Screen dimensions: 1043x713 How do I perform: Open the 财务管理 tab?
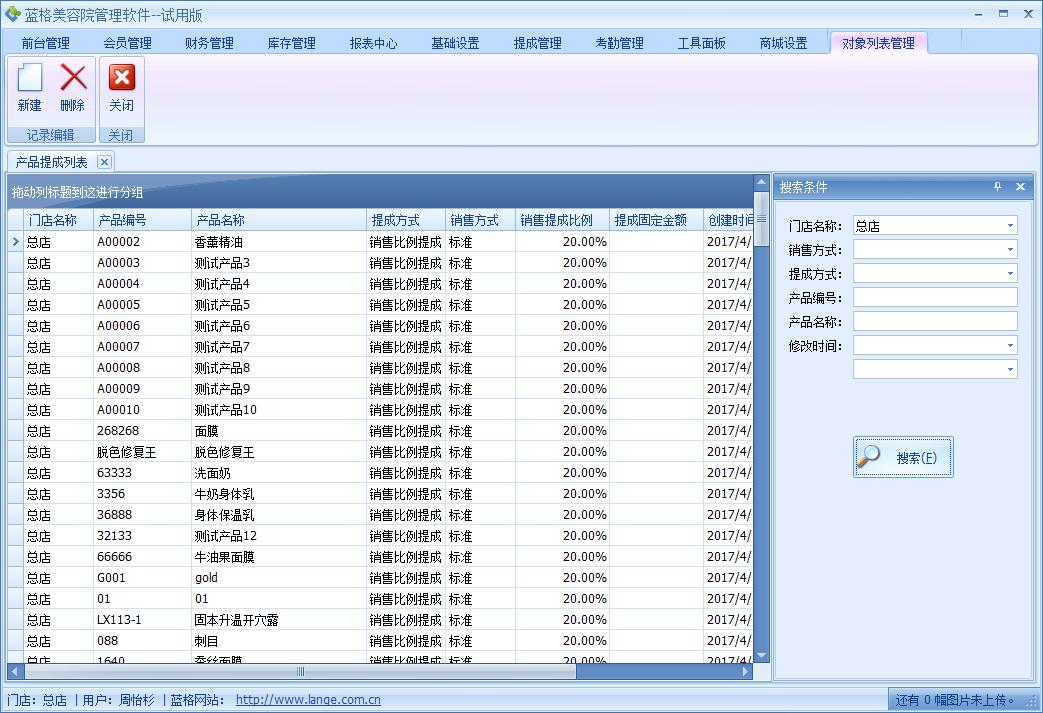pyautogui.click(x=209, y=43)
